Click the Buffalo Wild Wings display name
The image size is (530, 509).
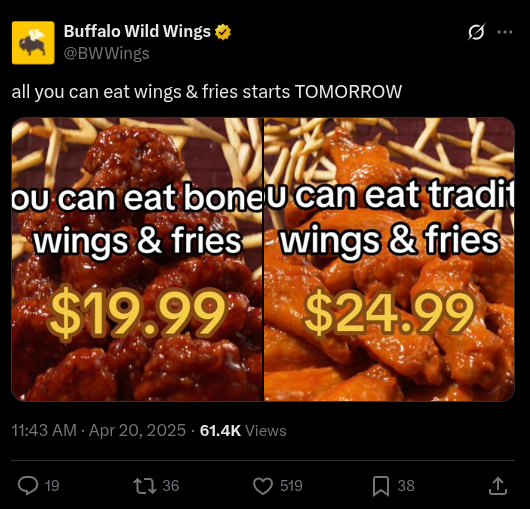click(x=137, y=31)
